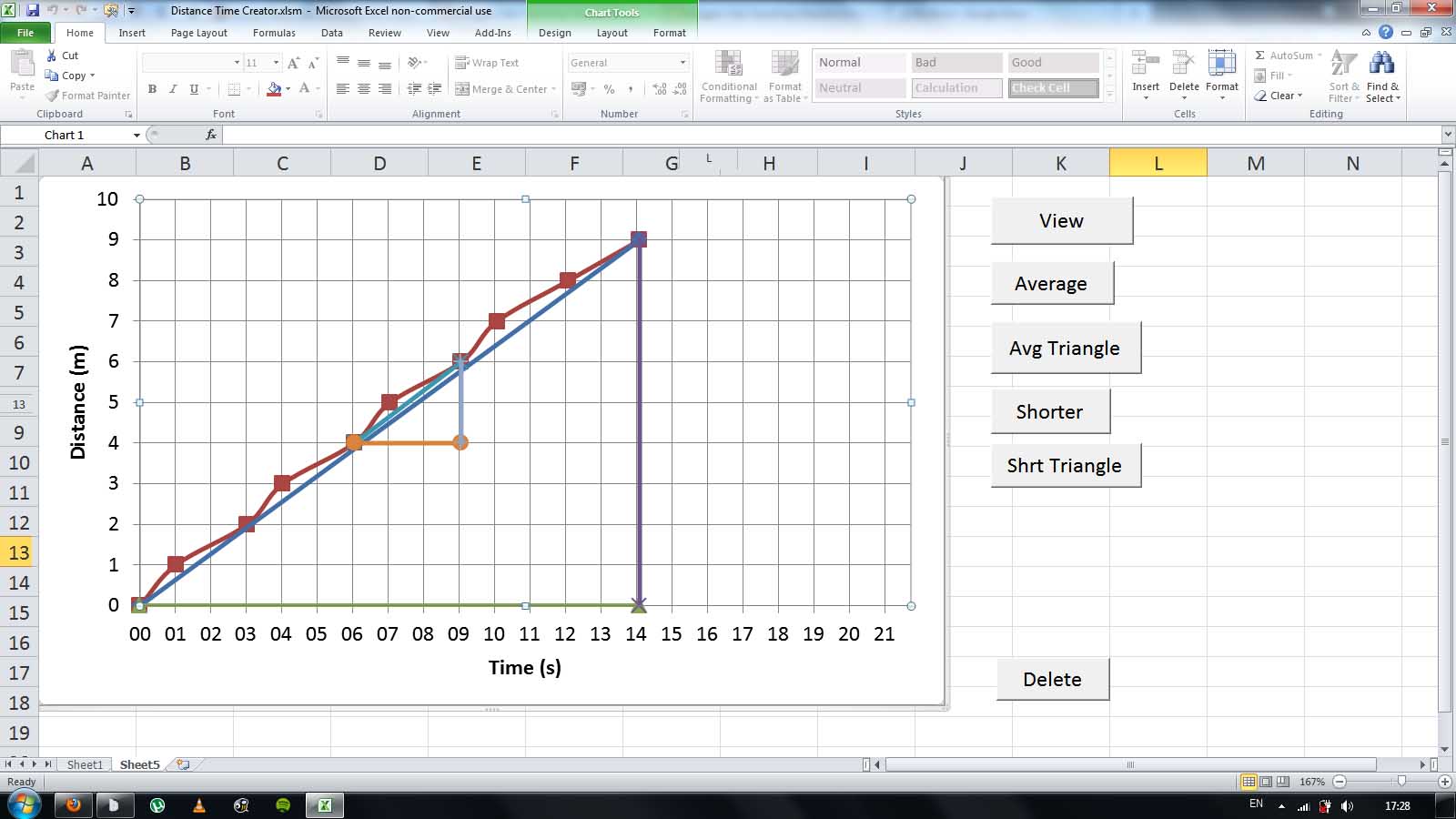Toggle Italic formatting

(x=173, y=89)
